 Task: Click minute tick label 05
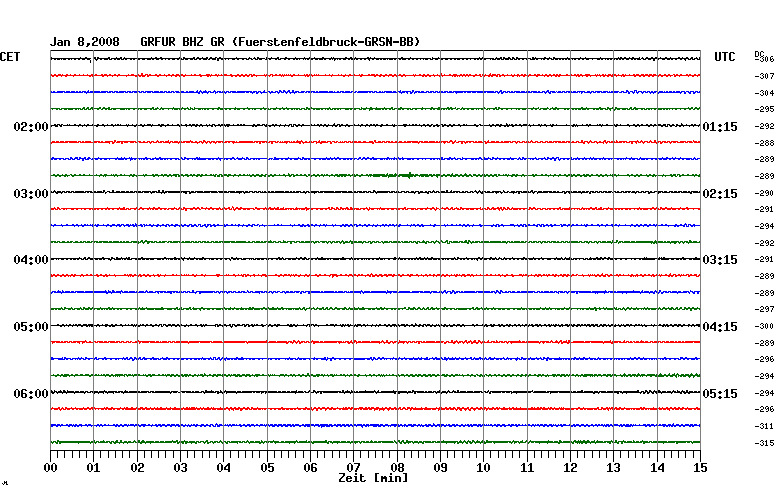267,468
